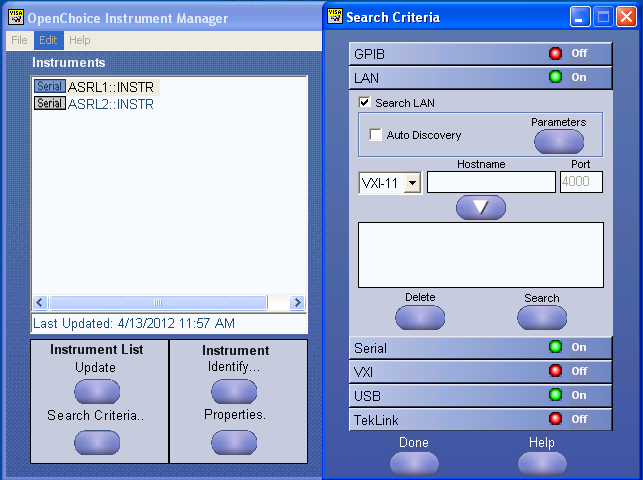Click the Update instrument list oval button

[x=97, y=391]
